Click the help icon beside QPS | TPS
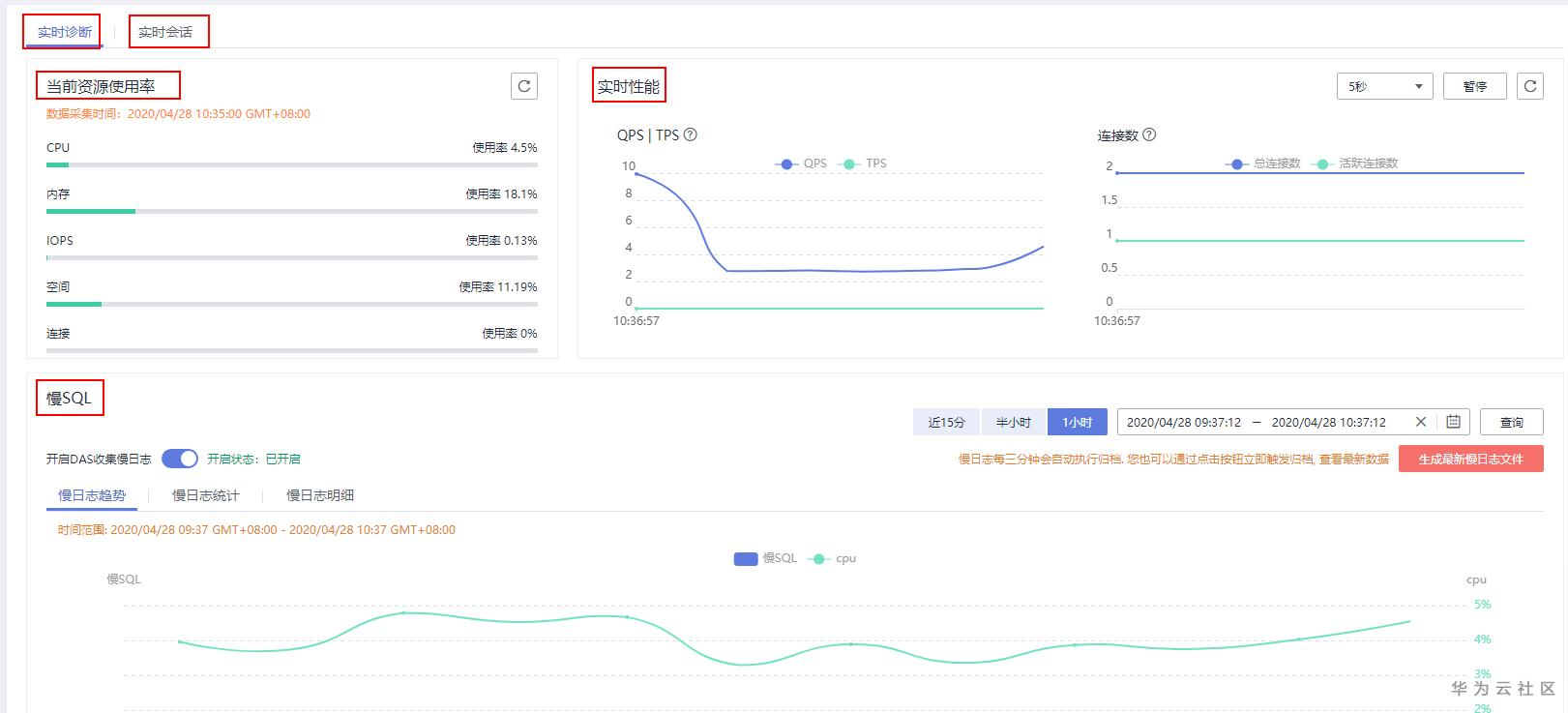Viewport: 1568px width, 713px height. coord(691,134)
